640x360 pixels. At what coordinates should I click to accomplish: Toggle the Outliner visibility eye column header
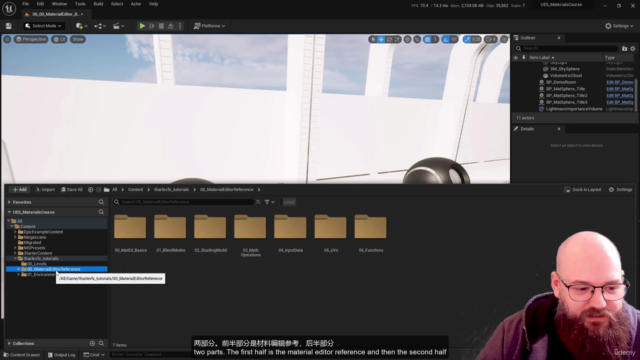click(516, 58)
